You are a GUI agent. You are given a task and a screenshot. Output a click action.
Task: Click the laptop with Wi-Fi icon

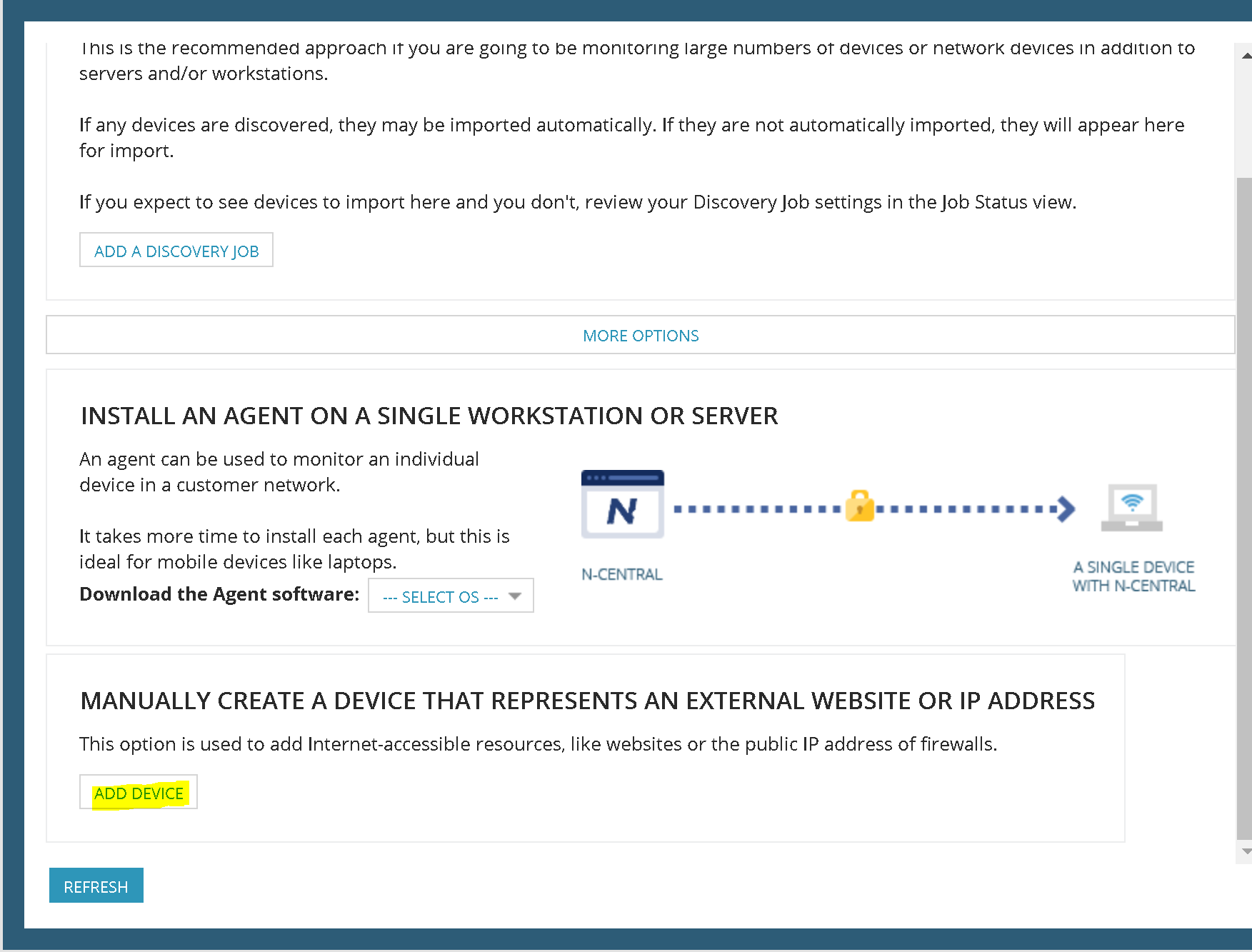[x=1132, y=508]
